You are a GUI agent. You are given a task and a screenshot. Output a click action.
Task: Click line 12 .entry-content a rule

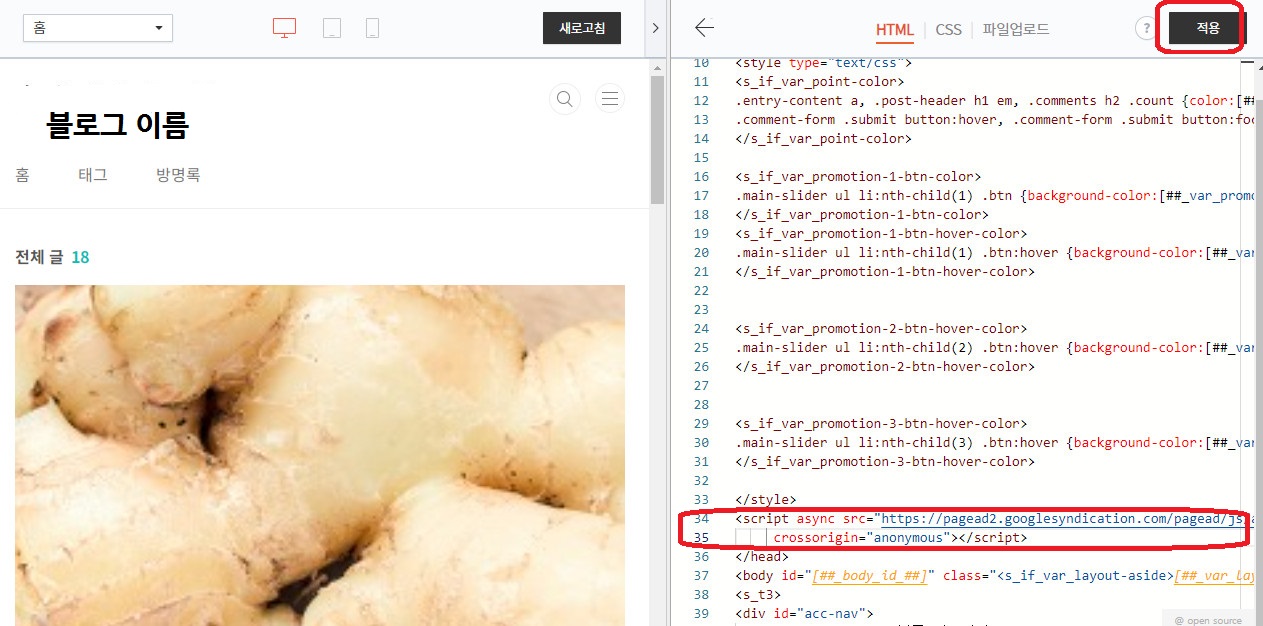994,100
